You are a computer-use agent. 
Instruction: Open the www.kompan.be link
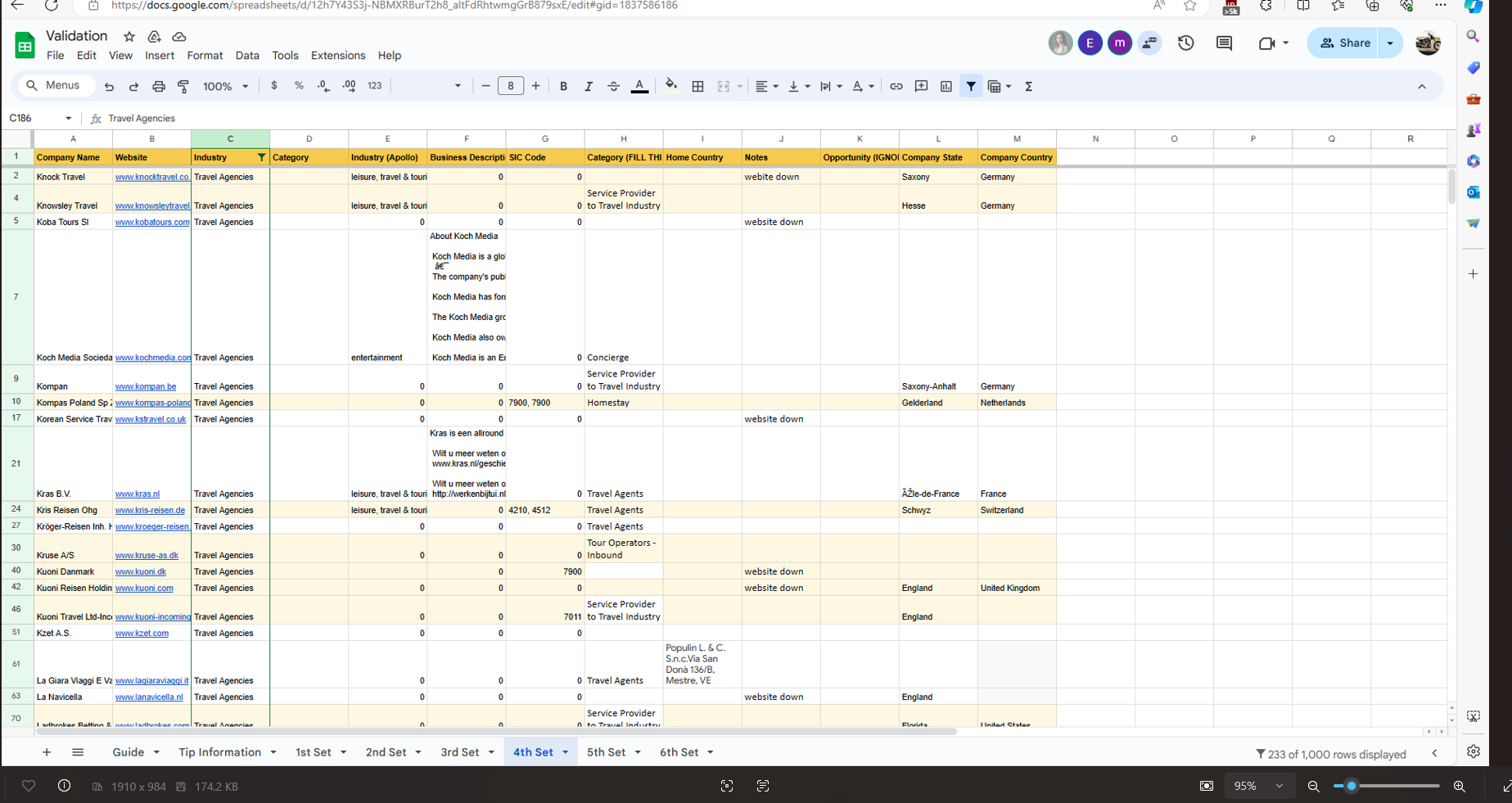pos(146,386)
